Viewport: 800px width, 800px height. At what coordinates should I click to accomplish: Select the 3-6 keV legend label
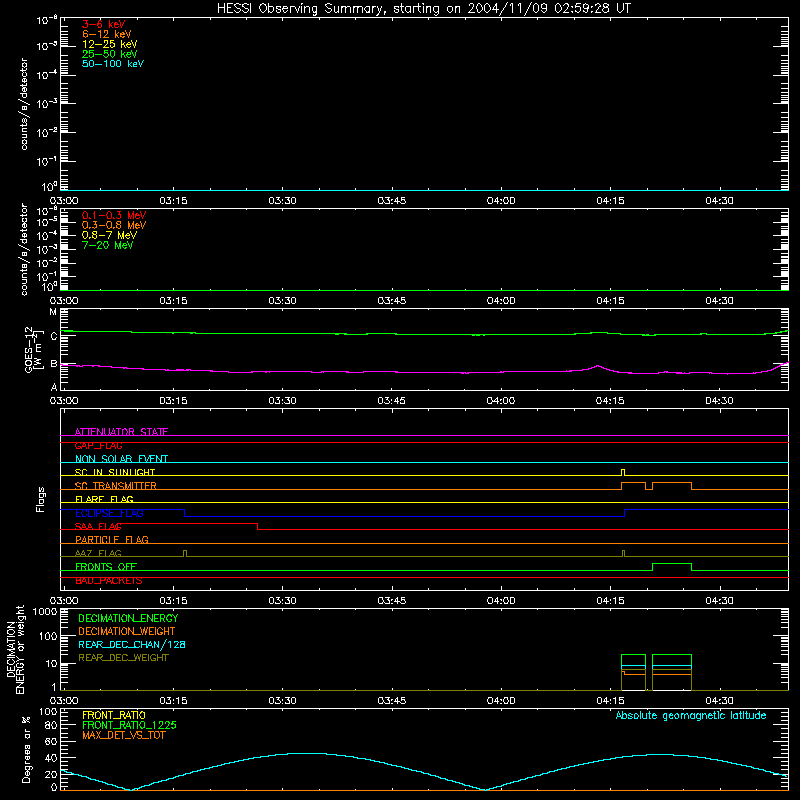pyautogui.click(x=103, y=24)
